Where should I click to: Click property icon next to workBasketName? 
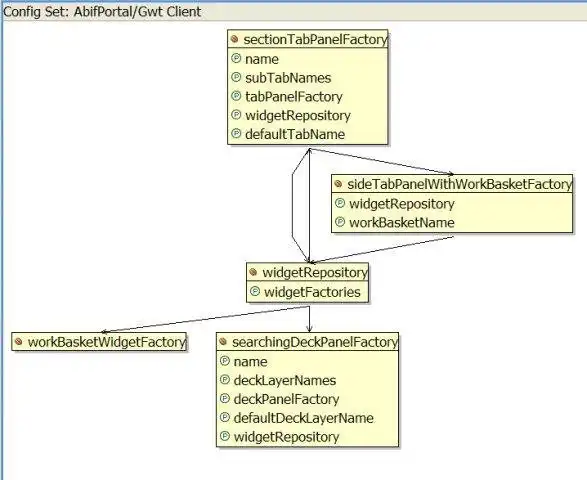point(340,222)
